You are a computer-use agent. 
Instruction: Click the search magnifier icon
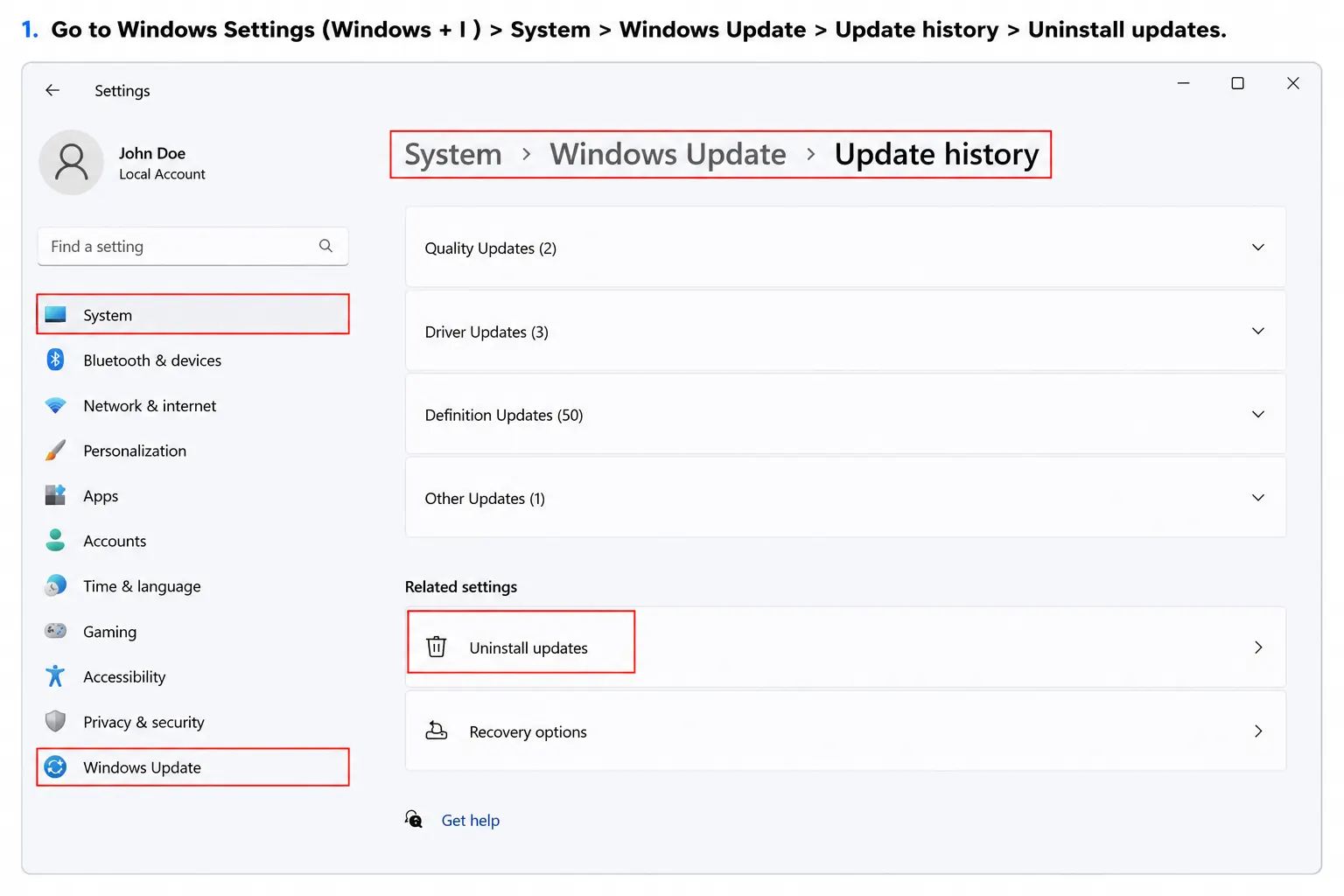click(x=325, y=246)
